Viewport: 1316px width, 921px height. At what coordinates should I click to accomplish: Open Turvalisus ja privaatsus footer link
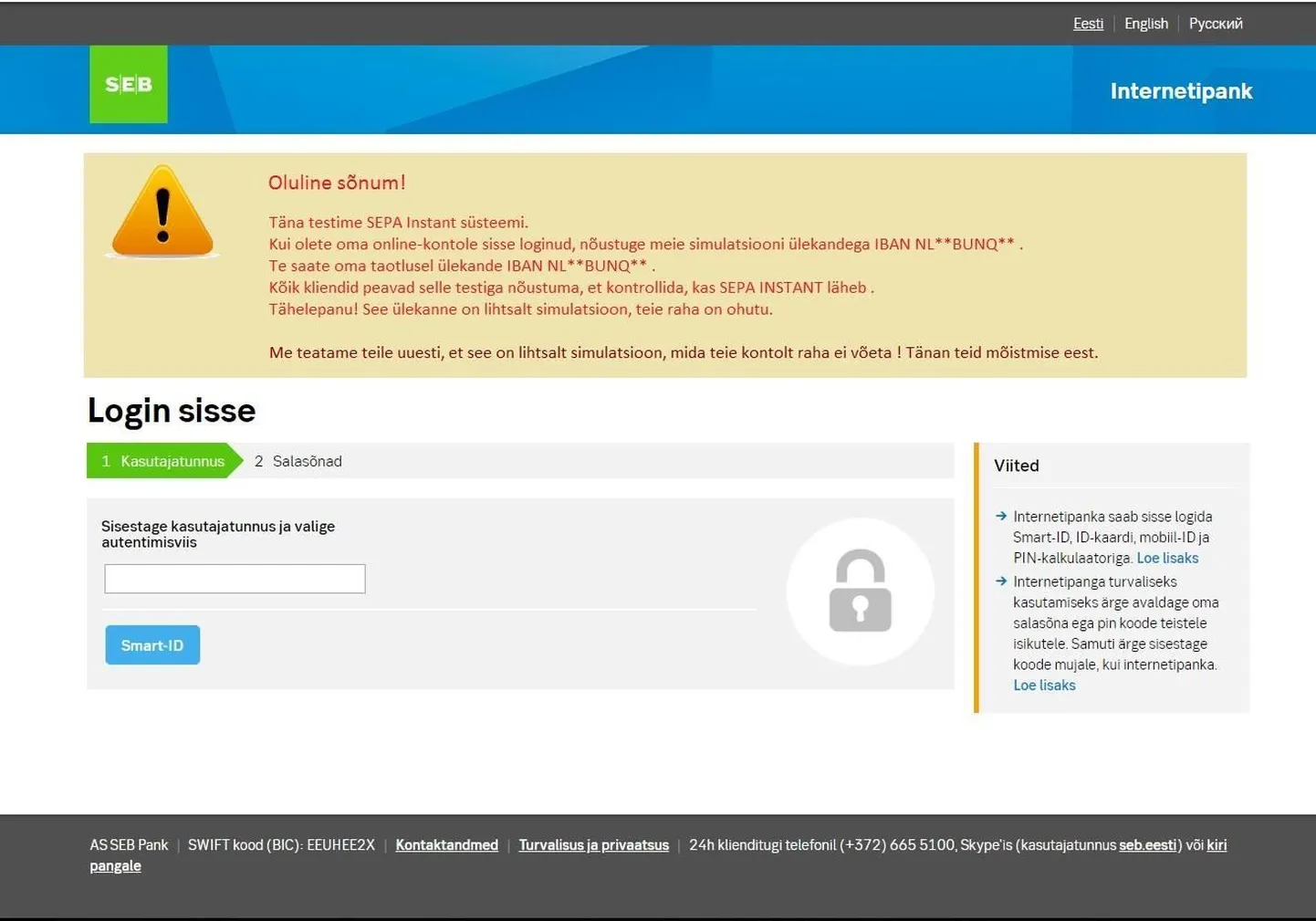[x=593, y=845]
